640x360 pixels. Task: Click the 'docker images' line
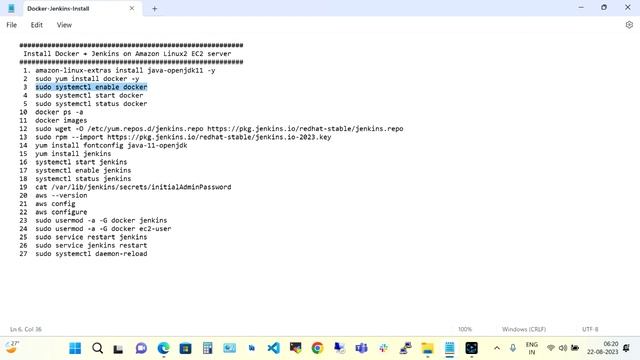pyautogui.click(x=61, y=120)
